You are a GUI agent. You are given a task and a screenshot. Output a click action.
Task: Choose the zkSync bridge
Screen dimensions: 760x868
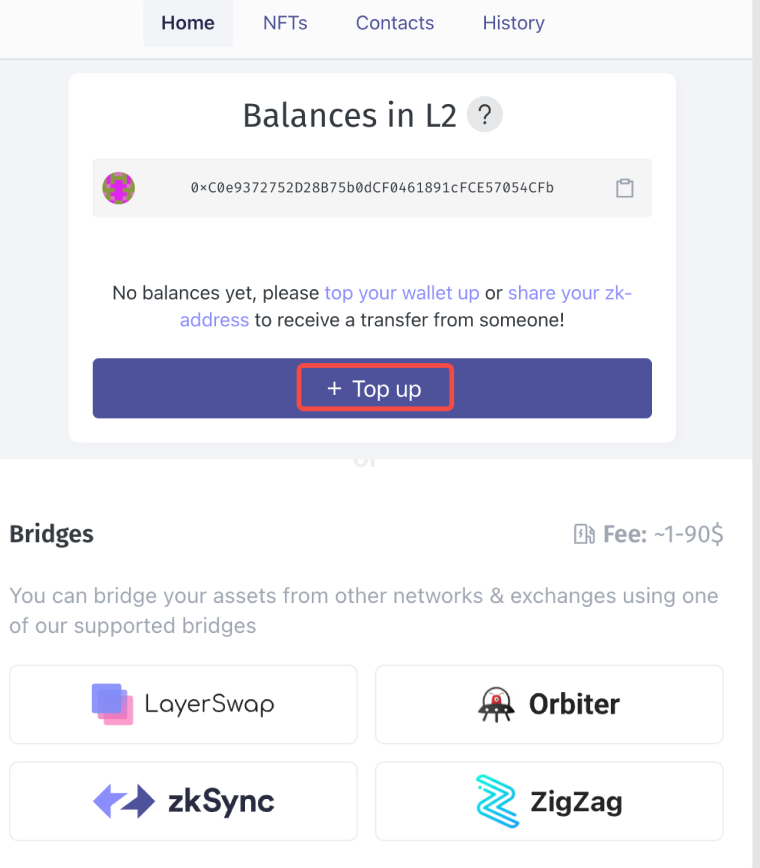click(183, 801)
